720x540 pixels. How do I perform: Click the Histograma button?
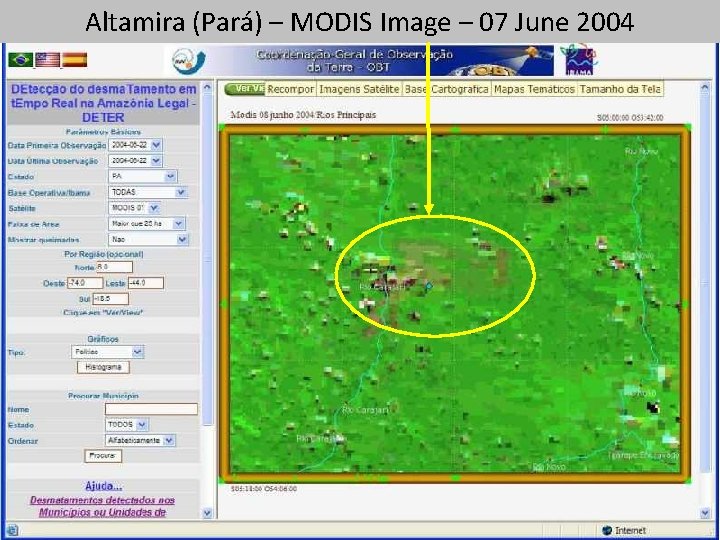103,367
